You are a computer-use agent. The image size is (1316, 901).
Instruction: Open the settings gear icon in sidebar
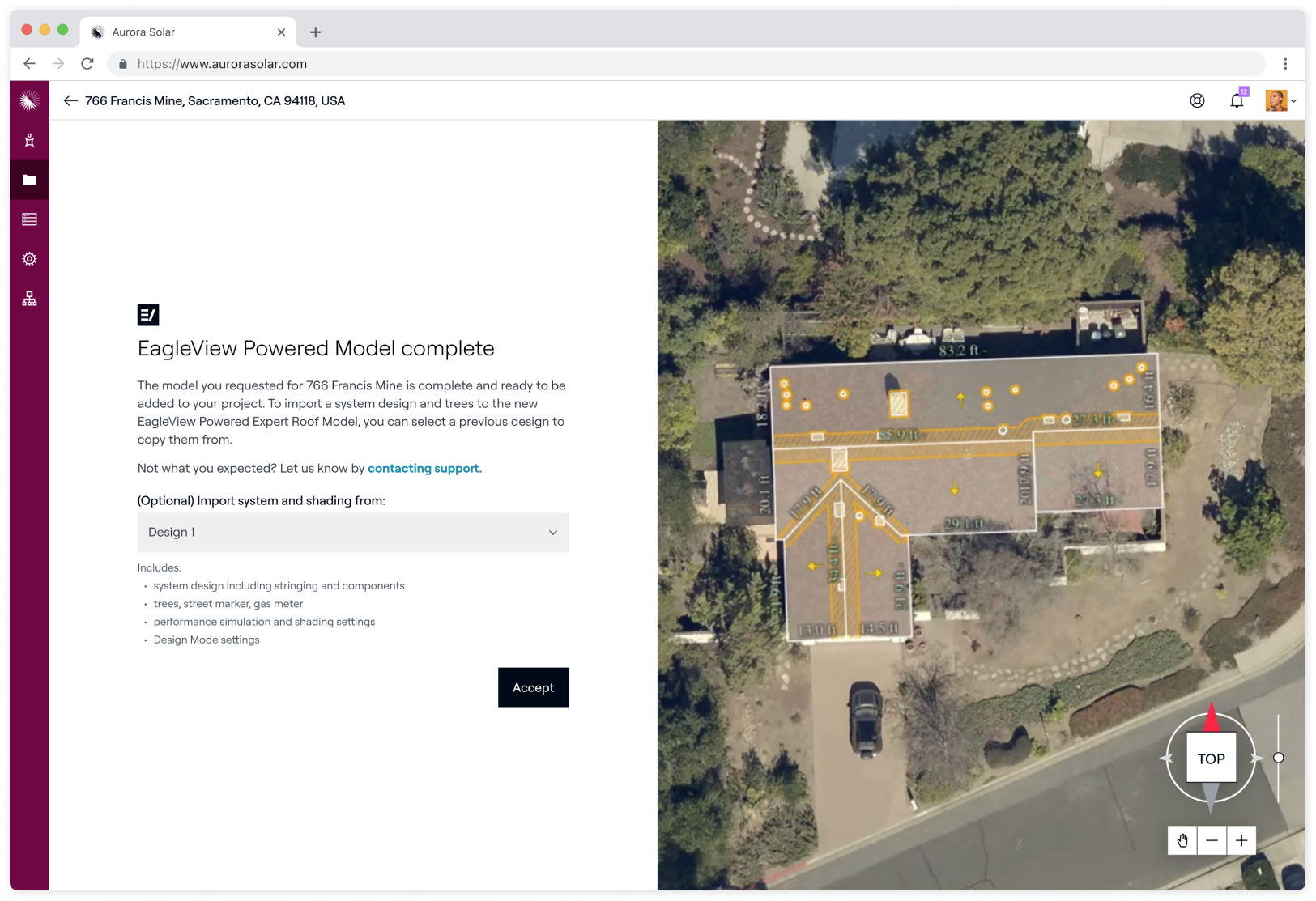coord(29,259)
